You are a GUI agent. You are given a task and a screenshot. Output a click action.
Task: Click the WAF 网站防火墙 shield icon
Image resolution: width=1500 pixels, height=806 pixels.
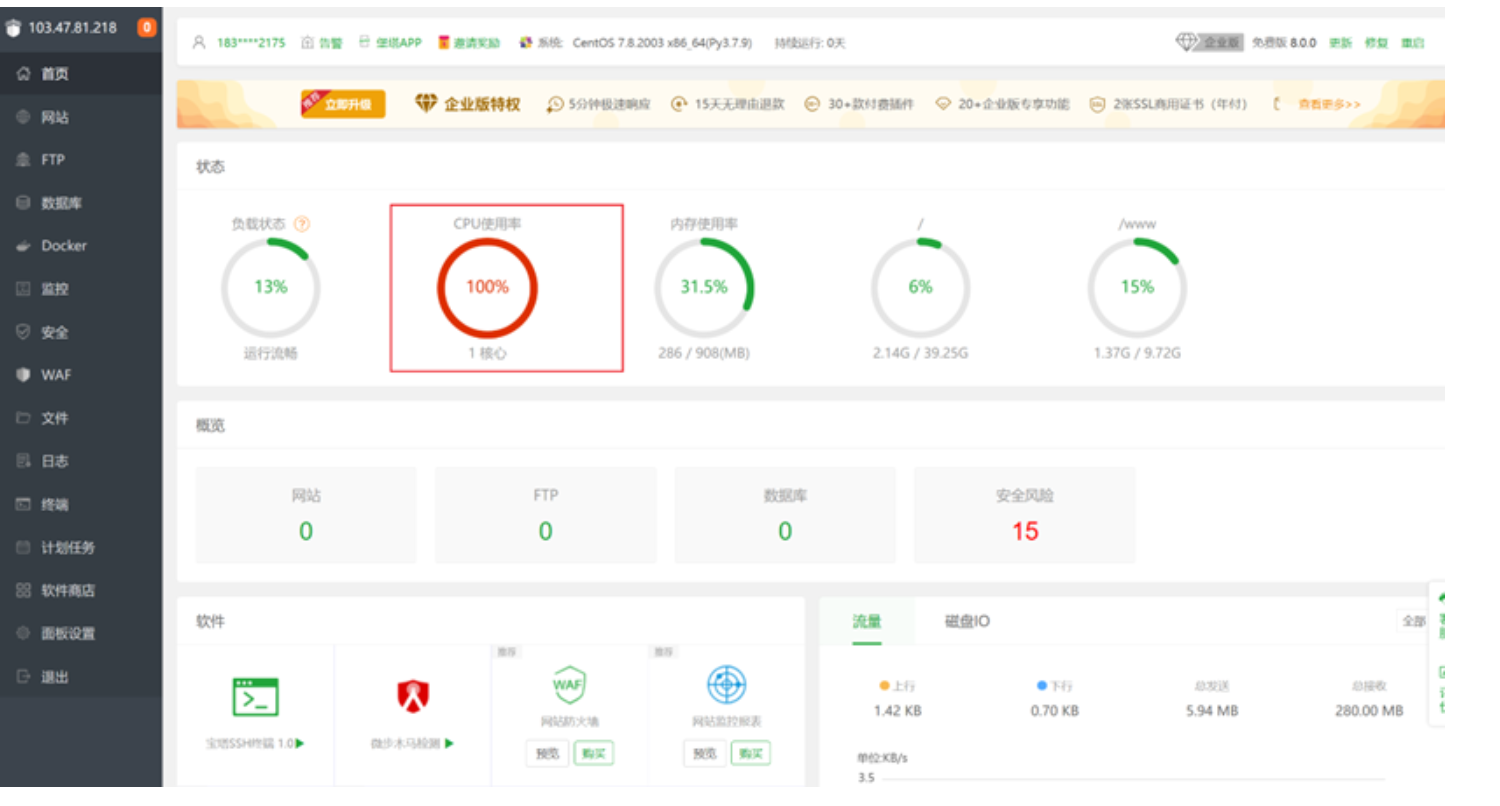pos(568,685)
